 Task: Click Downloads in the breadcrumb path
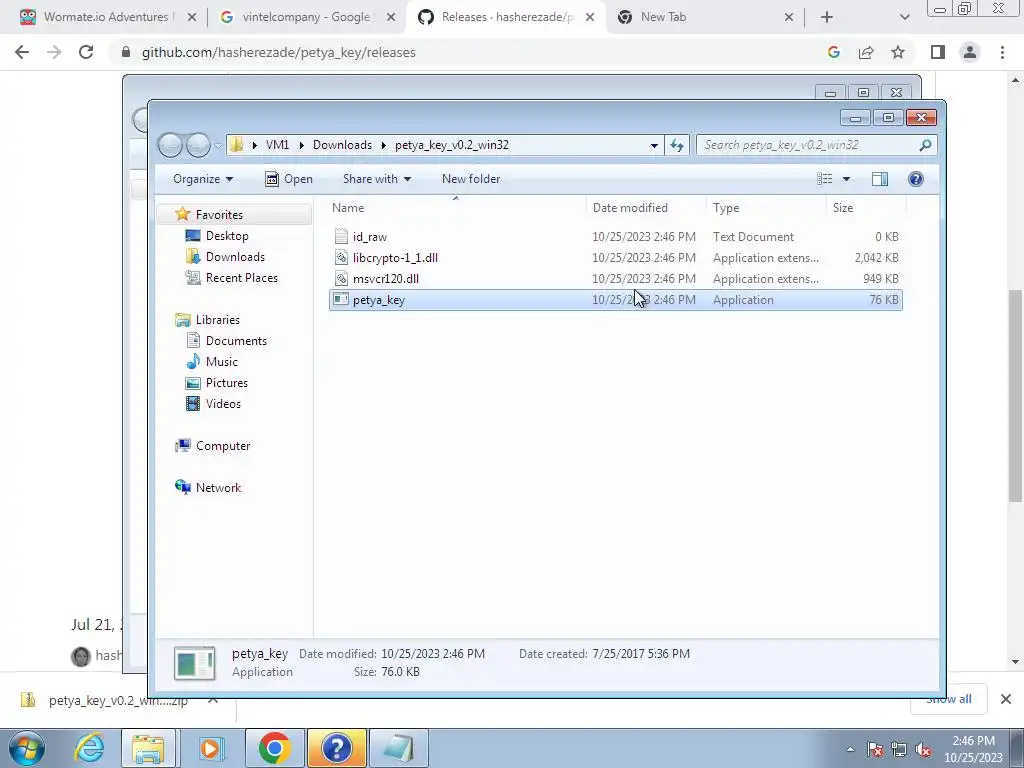[342, 145]
